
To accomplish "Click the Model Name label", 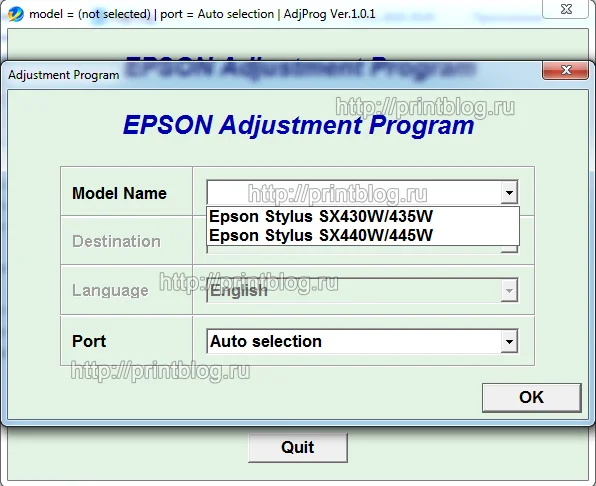I will coord(119,193).
